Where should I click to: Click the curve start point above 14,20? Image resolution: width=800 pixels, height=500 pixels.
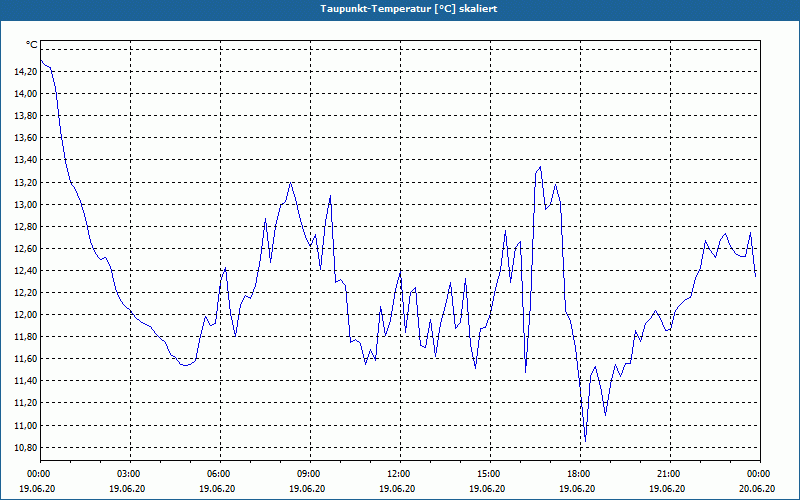tap(41, 60)
